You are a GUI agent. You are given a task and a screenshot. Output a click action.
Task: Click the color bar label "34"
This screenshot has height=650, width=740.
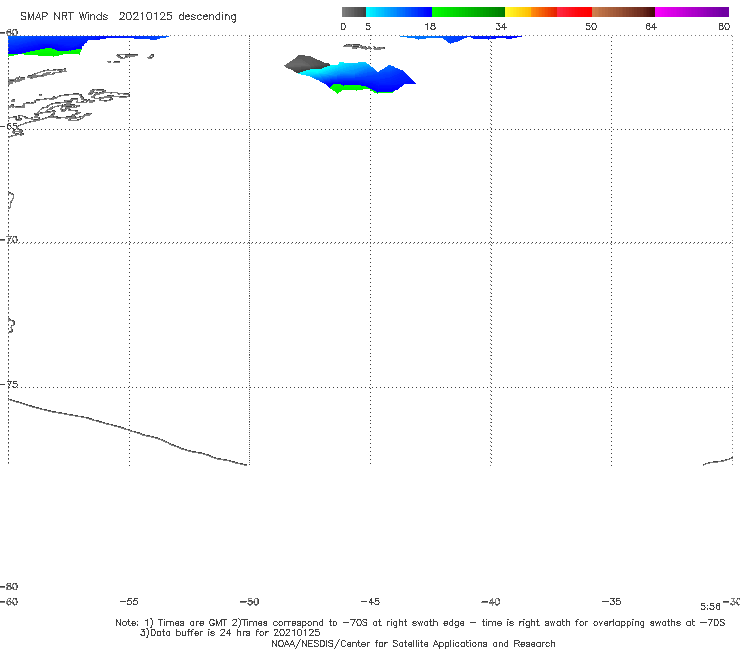click(501, 26)
